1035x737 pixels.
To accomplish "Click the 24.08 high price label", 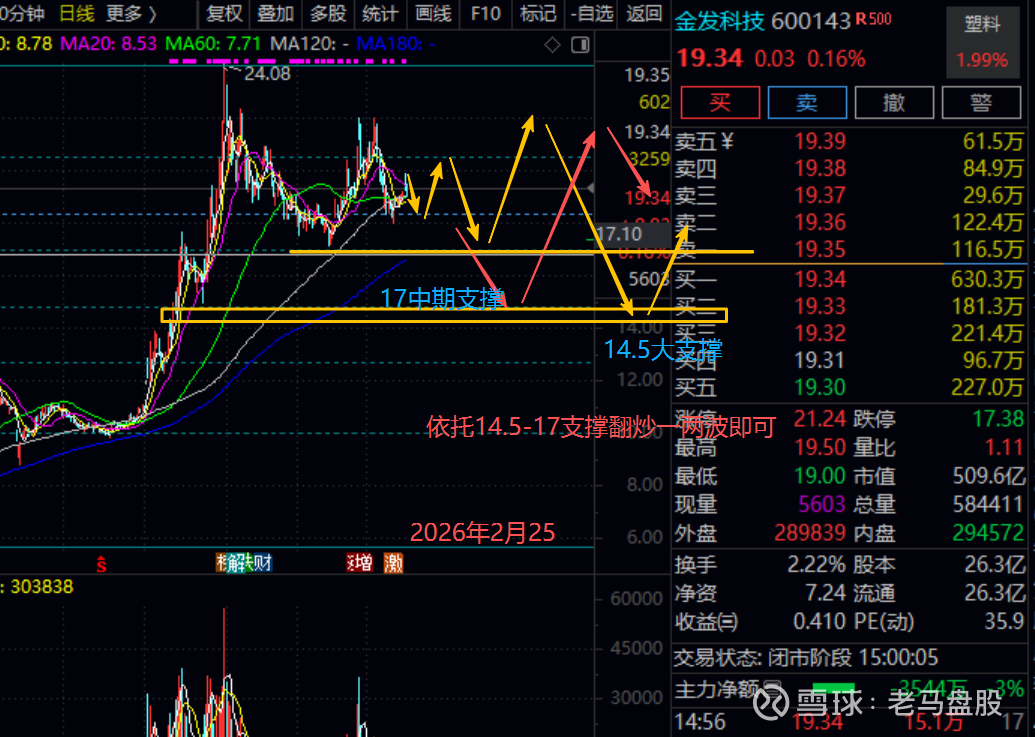I will click(267, 73).
